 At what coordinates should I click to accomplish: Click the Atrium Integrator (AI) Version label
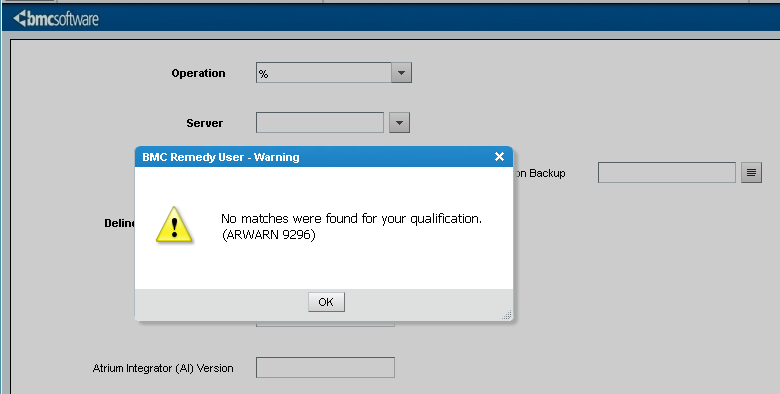[163, 368]
